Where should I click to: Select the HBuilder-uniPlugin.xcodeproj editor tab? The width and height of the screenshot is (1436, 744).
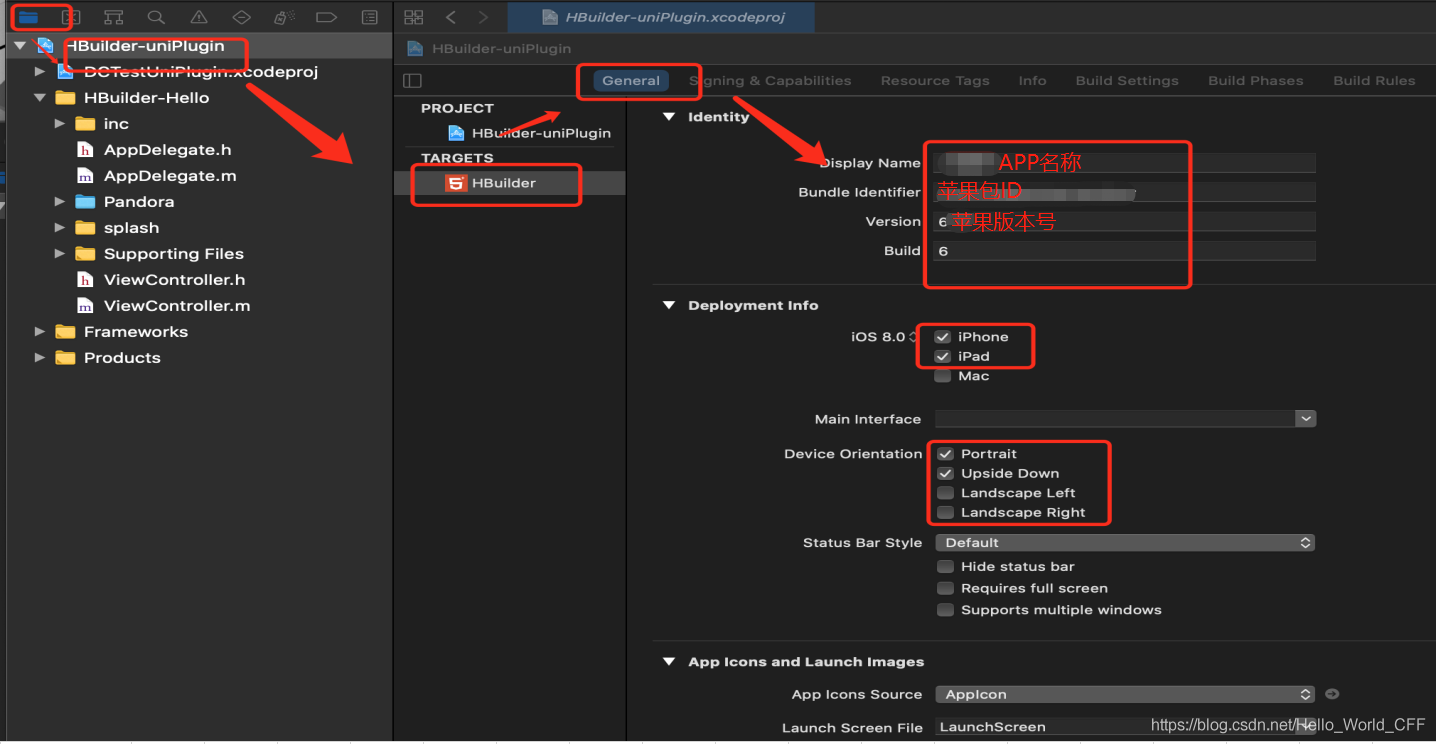pyautogui.click(x=661, y=17)
